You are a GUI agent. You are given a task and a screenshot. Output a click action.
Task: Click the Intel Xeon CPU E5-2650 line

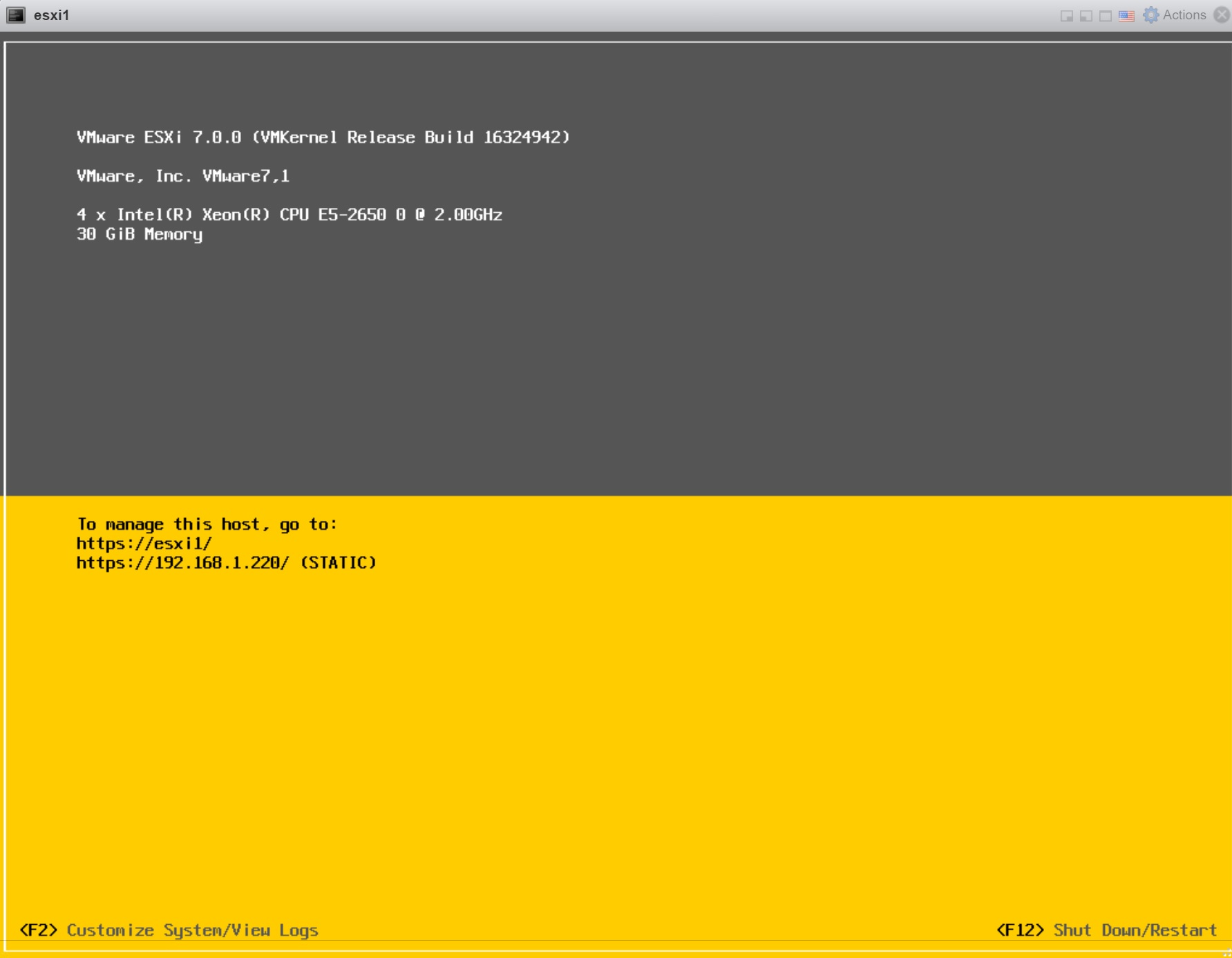(x=289, y=215)
